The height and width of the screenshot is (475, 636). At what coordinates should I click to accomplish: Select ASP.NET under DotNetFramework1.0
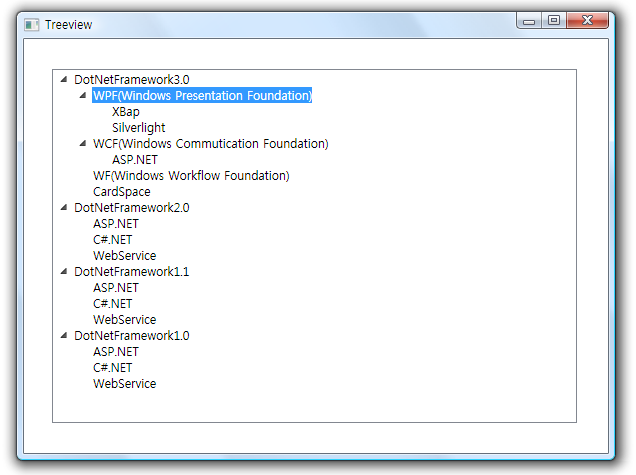[x=116, y=352]
